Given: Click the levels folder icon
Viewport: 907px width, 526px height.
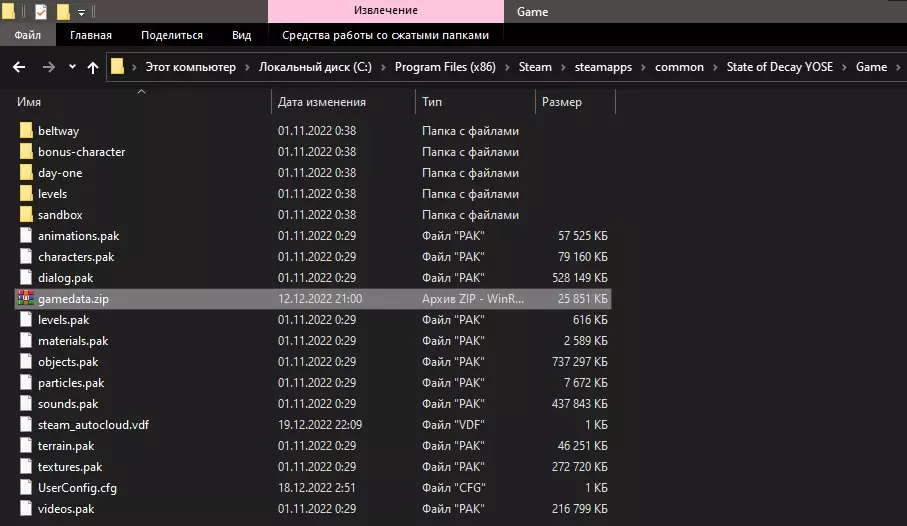Looking at the screenshot, I should [26, 193].
